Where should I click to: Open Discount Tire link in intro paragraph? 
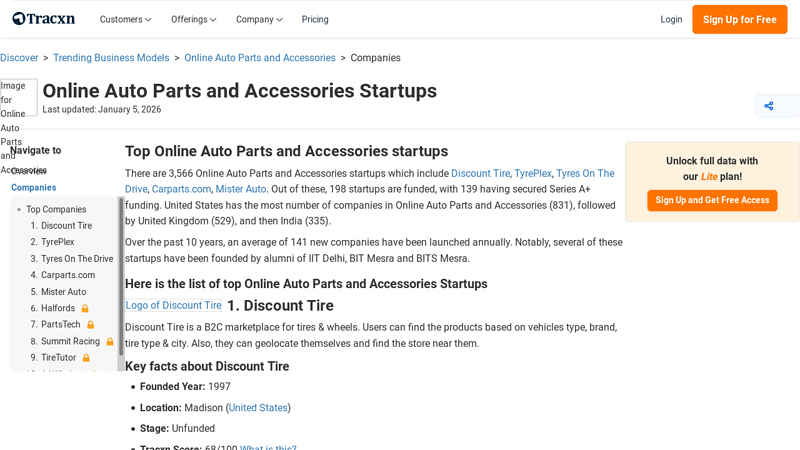480,173
